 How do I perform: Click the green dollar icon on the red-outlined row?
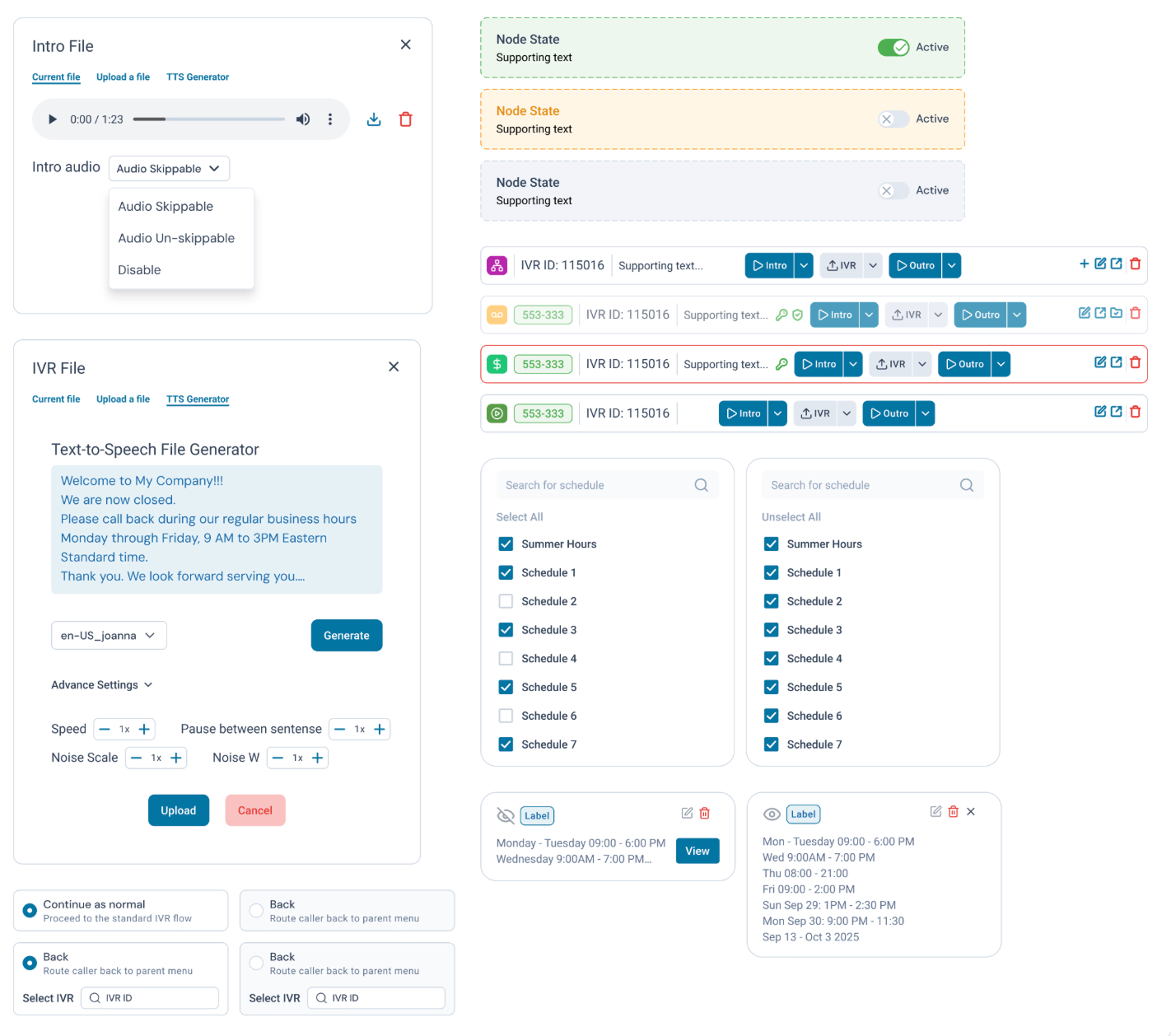(497, 363)
